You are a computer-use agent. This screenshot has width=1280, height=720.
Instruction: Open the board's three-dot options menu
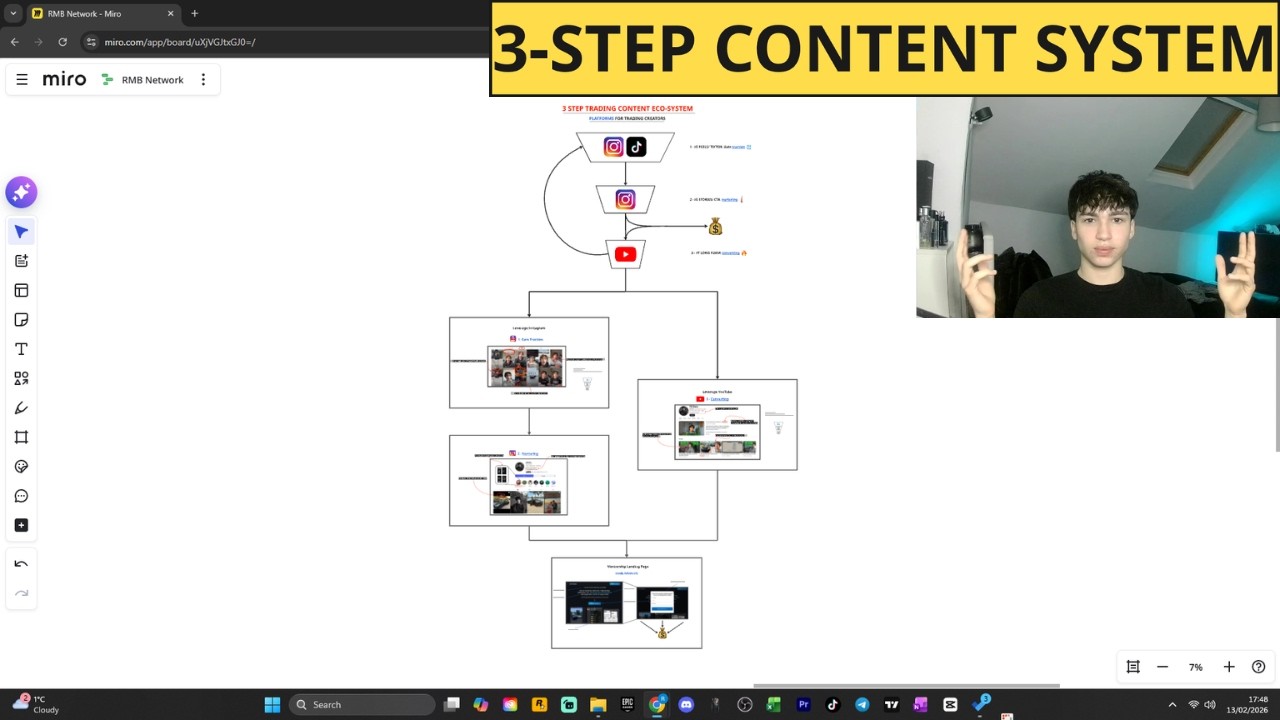[x=203, y=80]
